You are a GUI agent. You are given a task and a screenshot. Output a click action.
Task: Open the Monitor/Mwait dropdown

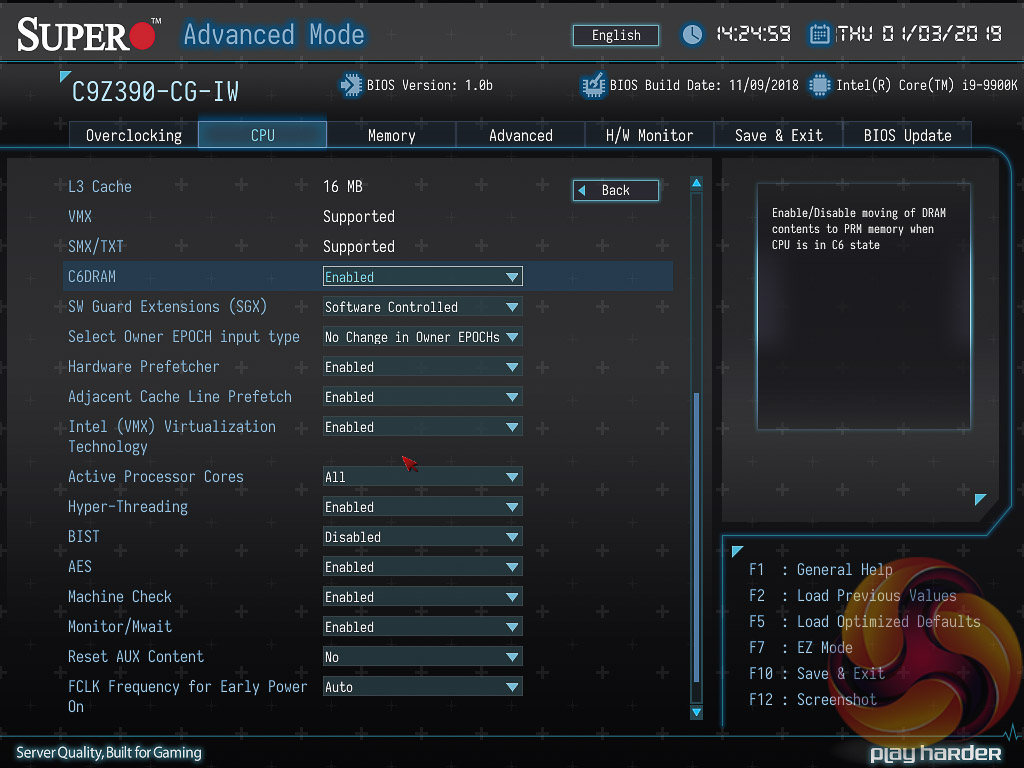coord(423,627)
